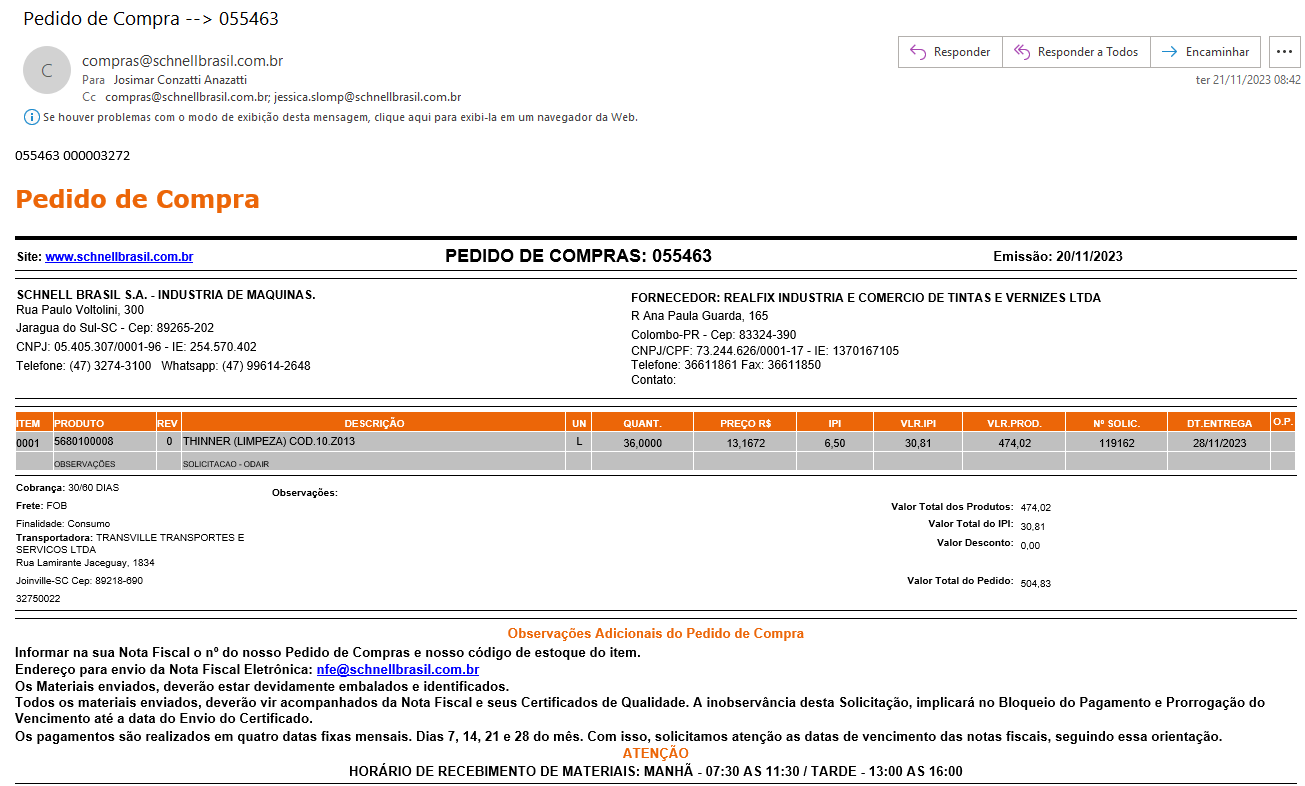Image resolution: width=1305 pixels, height=786 pixels.
Task: Click the email subject Pedido de Compra --> 055463
Action: click(151, 19)
